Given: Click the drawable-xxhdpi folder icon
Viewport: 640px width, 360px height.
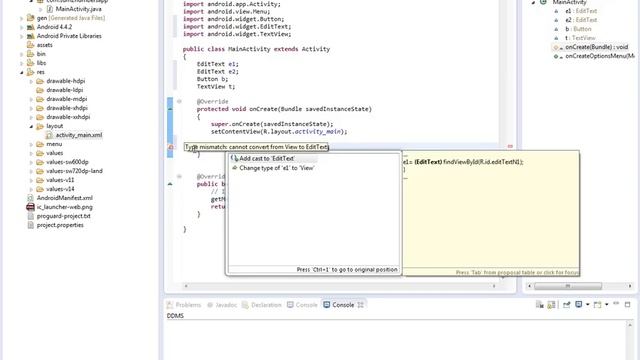Looking at the screenshot, I should point(40,117).
